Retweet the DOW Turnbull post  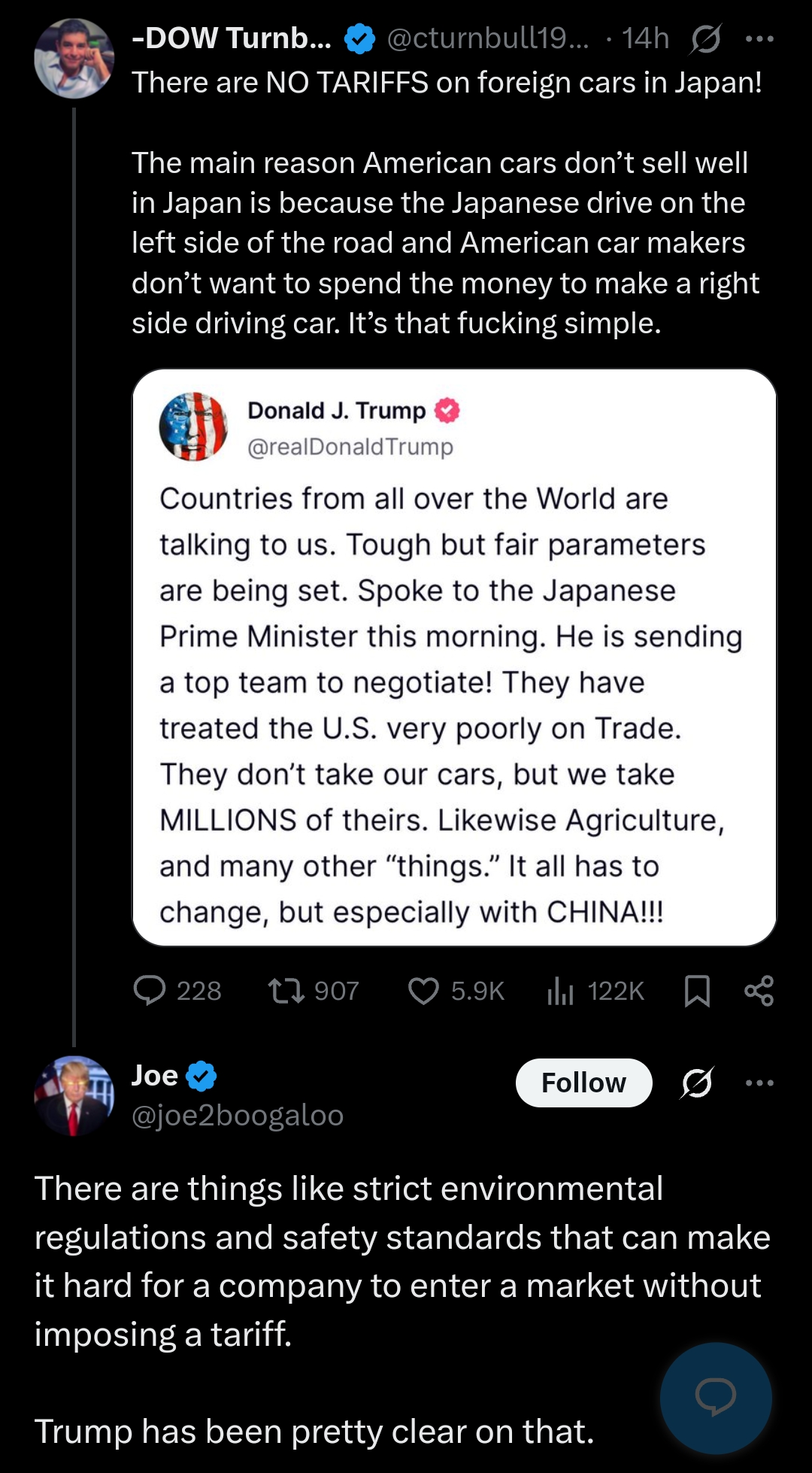(314, 991)
